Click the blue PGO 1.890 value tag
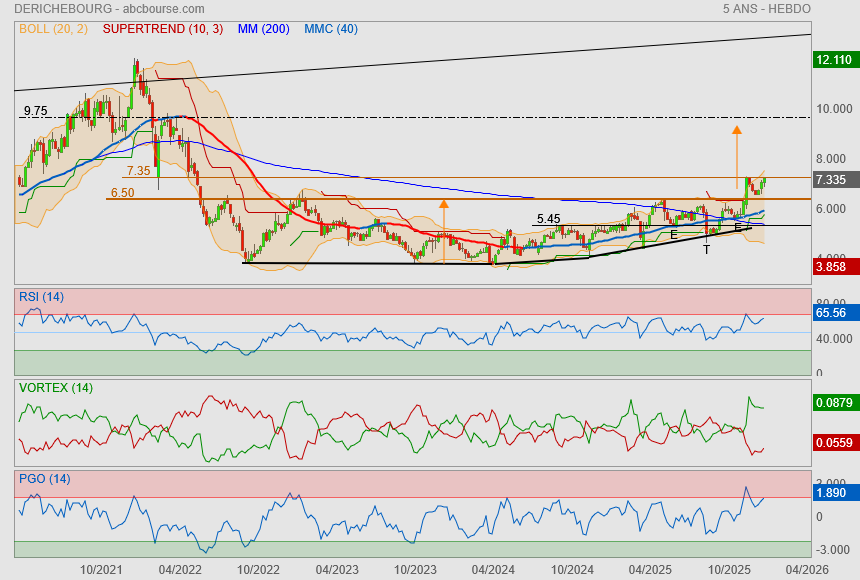Image resolution: width=860 pixels, height=580 pixels. pyautogui.click(x=833, y=493)
